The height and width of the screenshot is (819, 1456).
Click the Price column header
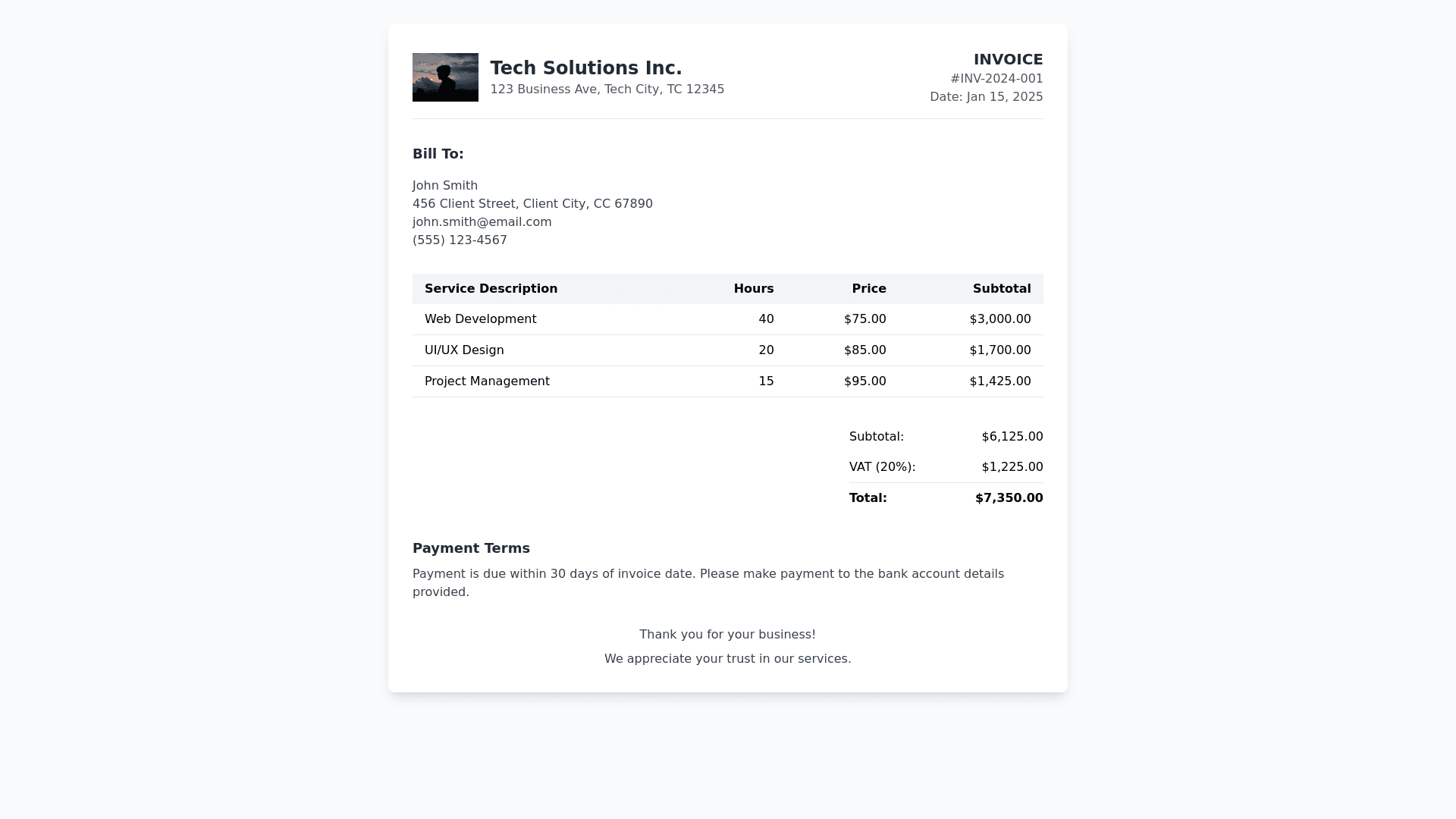pyautogui.click(x=868, y=289)
